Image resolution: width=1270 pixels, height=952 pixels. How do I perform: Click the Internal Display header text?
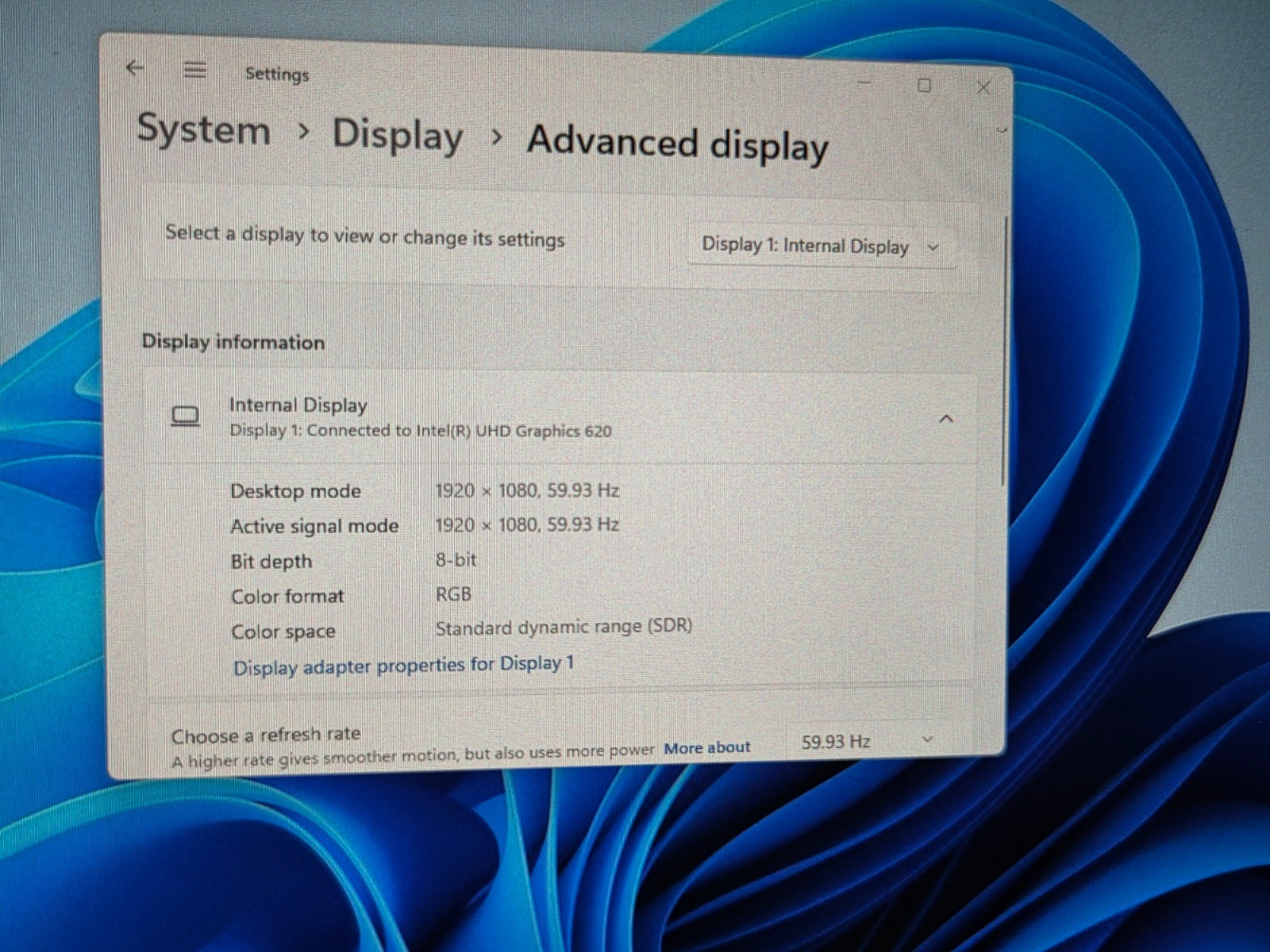pos(298,405)
